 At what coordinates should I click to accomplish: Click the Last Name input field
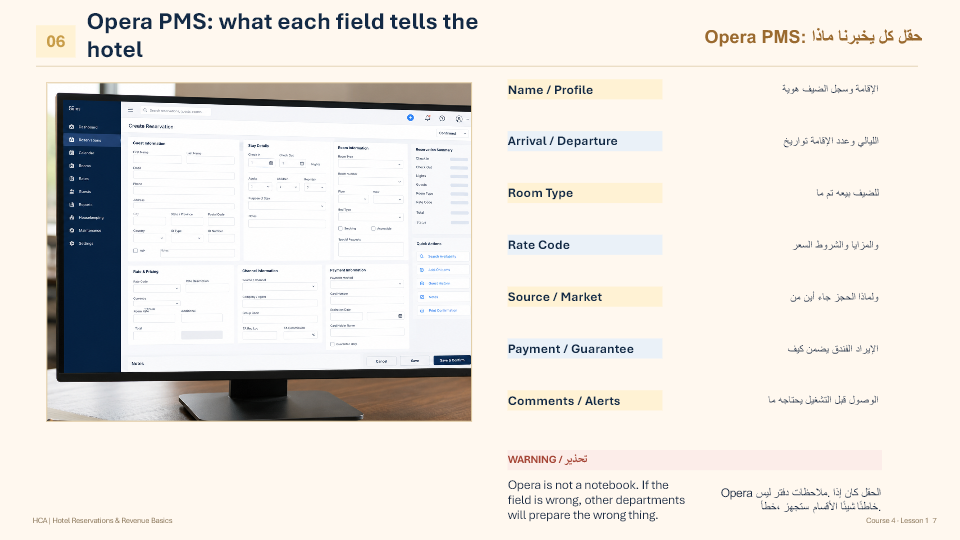210,160
